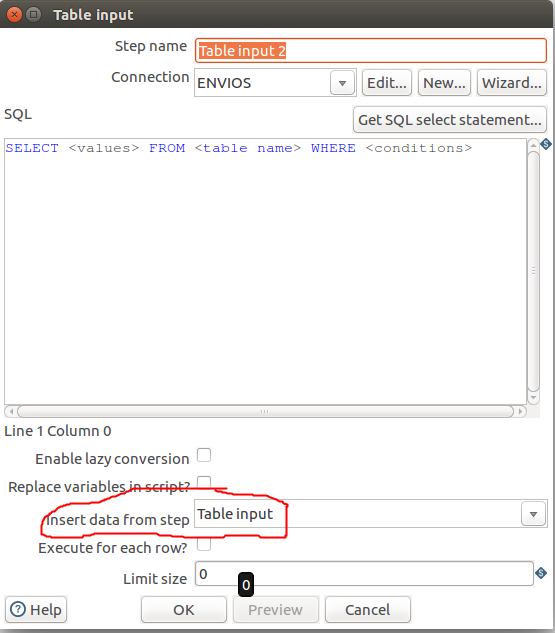Toggle Replace variables in script checkbox
This screenshot has width=555, height=633.
pos(204,482)
